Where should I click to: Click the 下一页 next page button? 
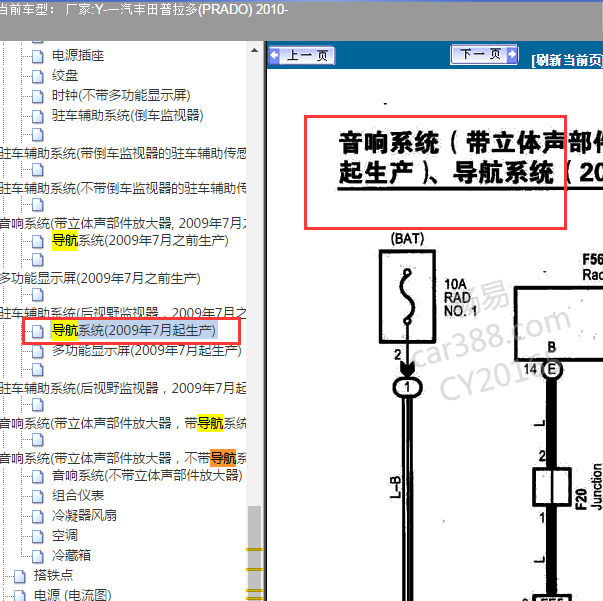[x=484, y=55]
